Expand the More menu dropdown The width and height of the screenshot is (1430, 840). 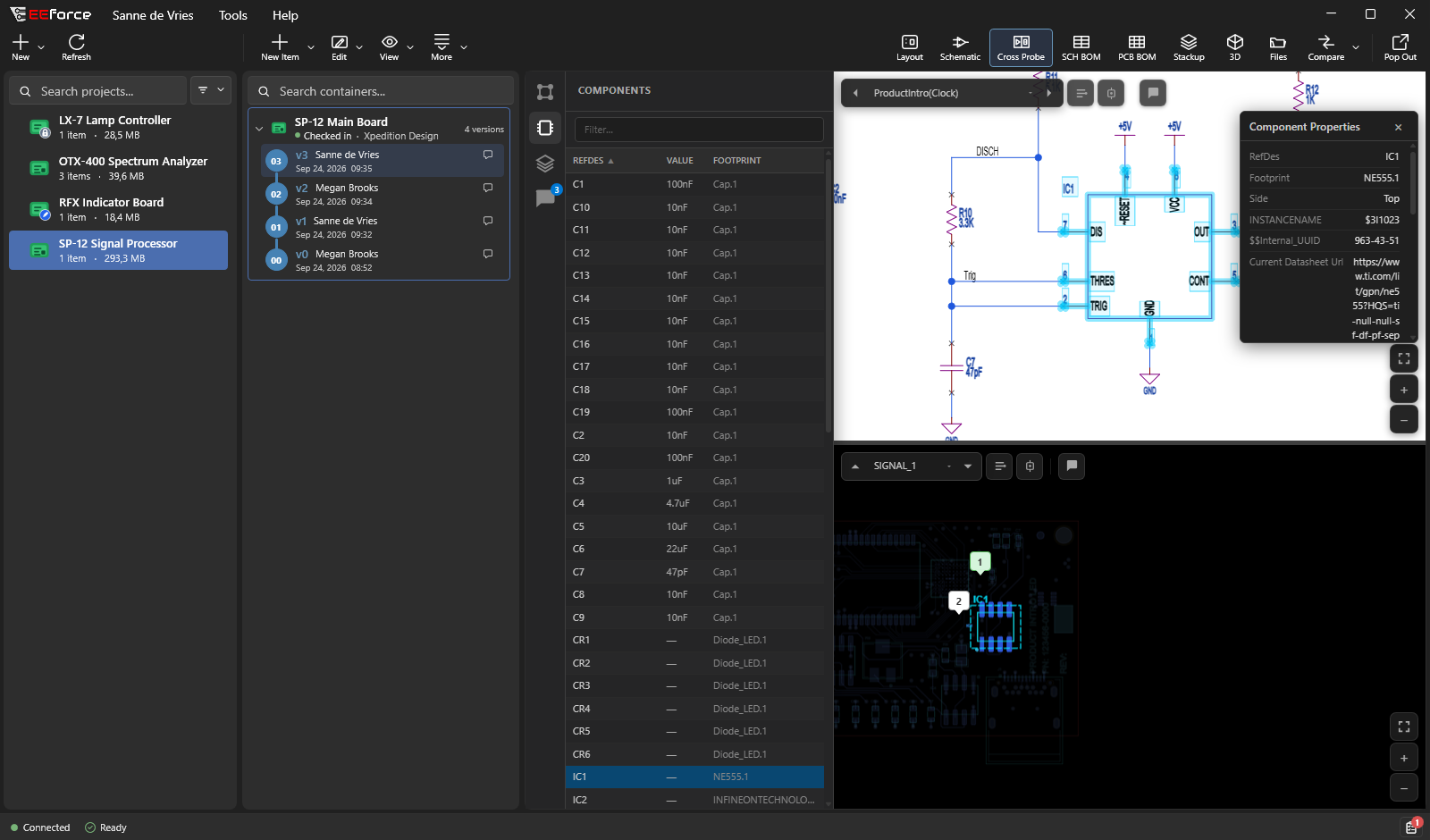[464, 46]
